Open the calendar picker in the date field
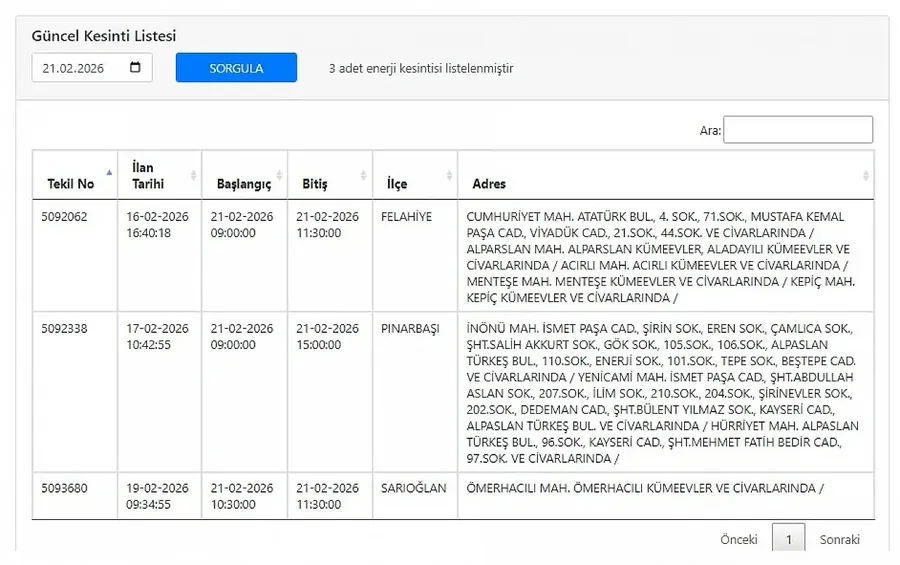This screenshot has width=900, height=565. coord(136,68)
